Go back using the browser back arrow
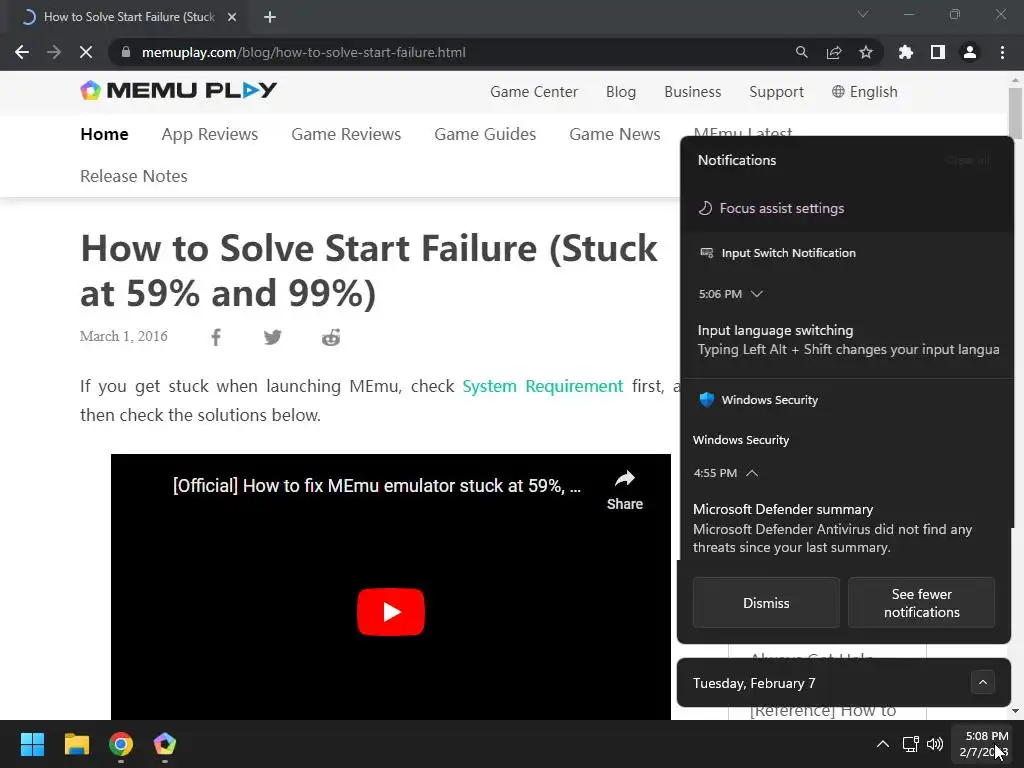The height and width of the screenshot is (768, 1024). coord(22,52)
